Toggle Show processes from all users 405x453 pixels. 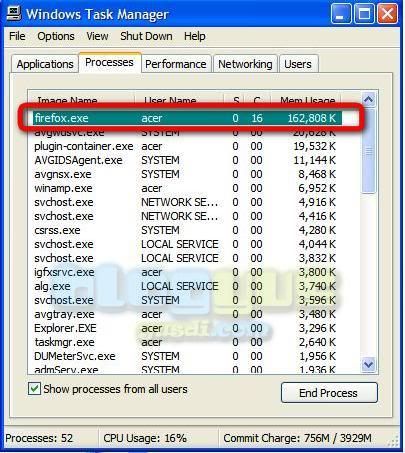coord(34,389)
